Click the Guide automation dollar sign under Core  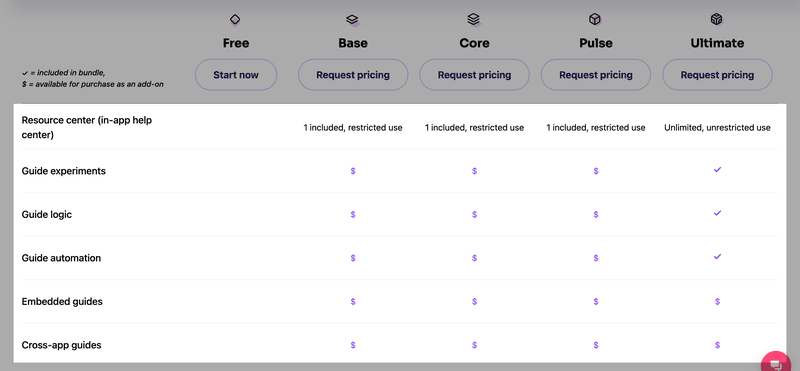pos(474,258)
